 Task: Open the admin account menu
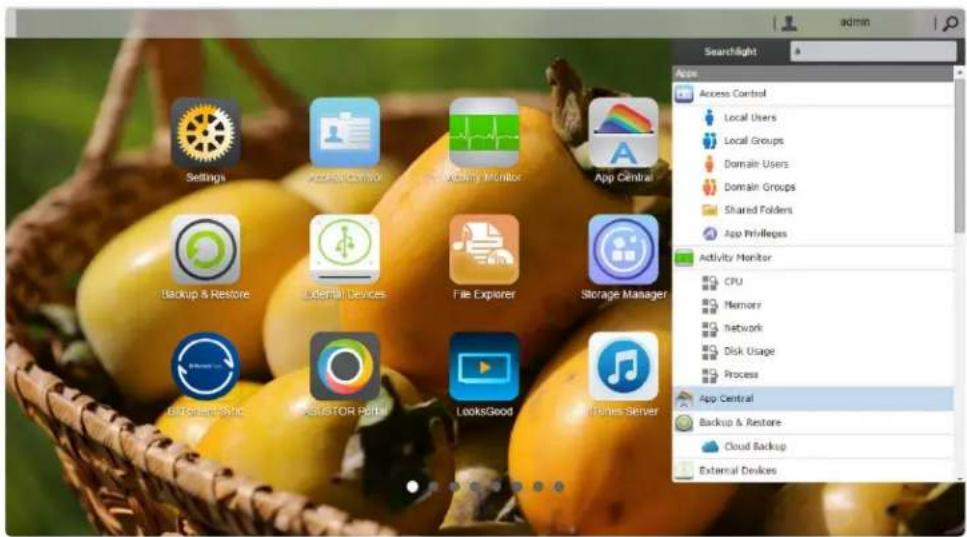pyautogui.click(x=855, y=22)
